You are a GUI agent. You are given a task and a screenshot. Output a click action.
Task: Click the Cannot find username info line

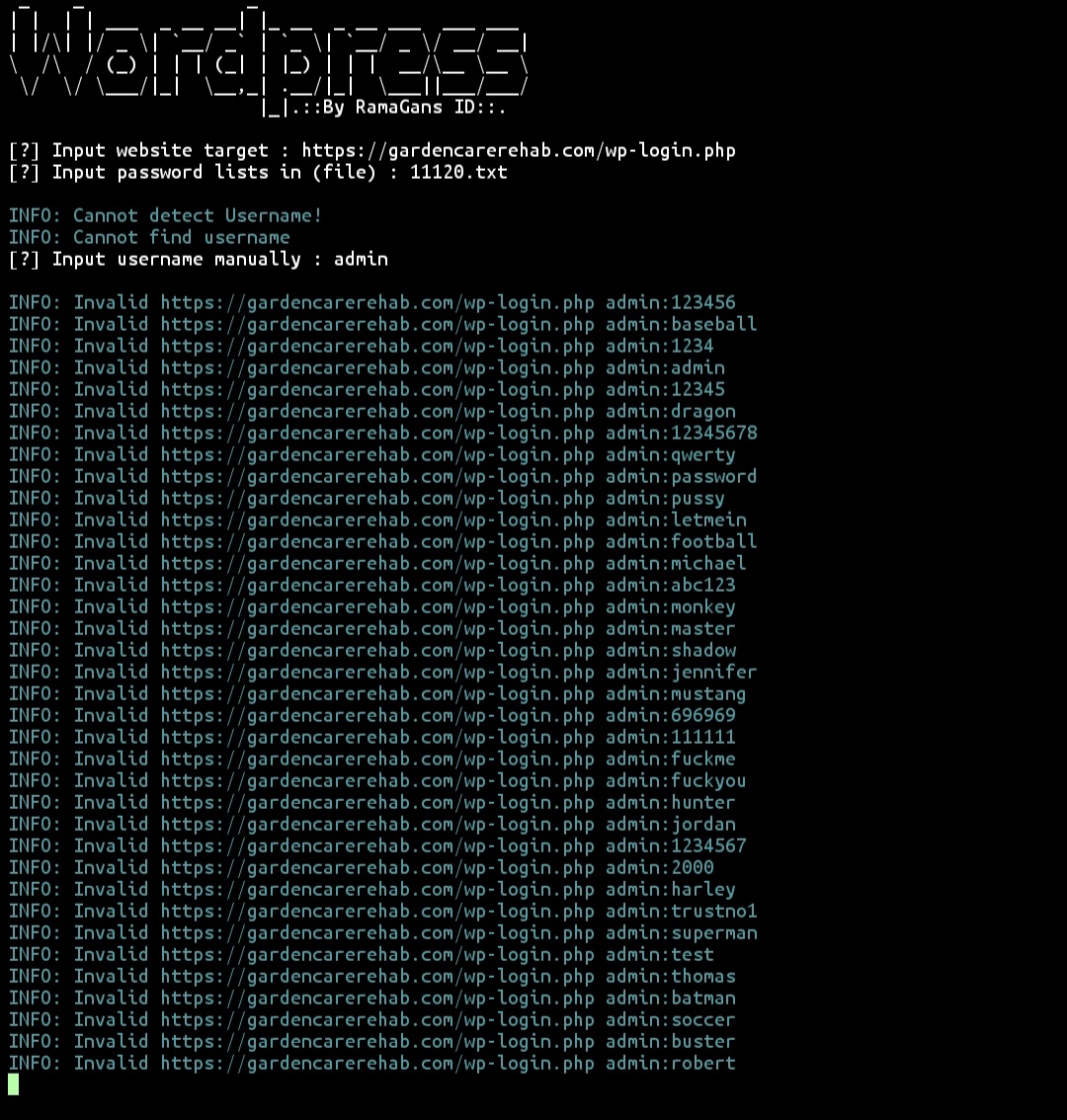point(149,237)
